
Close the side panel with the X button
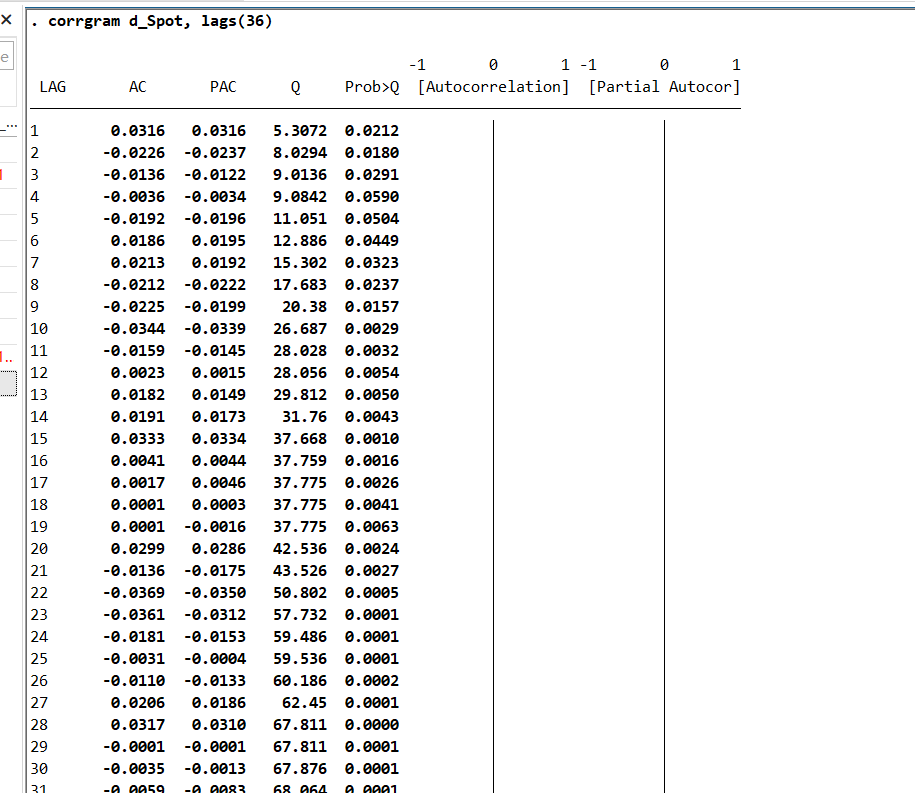(x=6, y=20)
